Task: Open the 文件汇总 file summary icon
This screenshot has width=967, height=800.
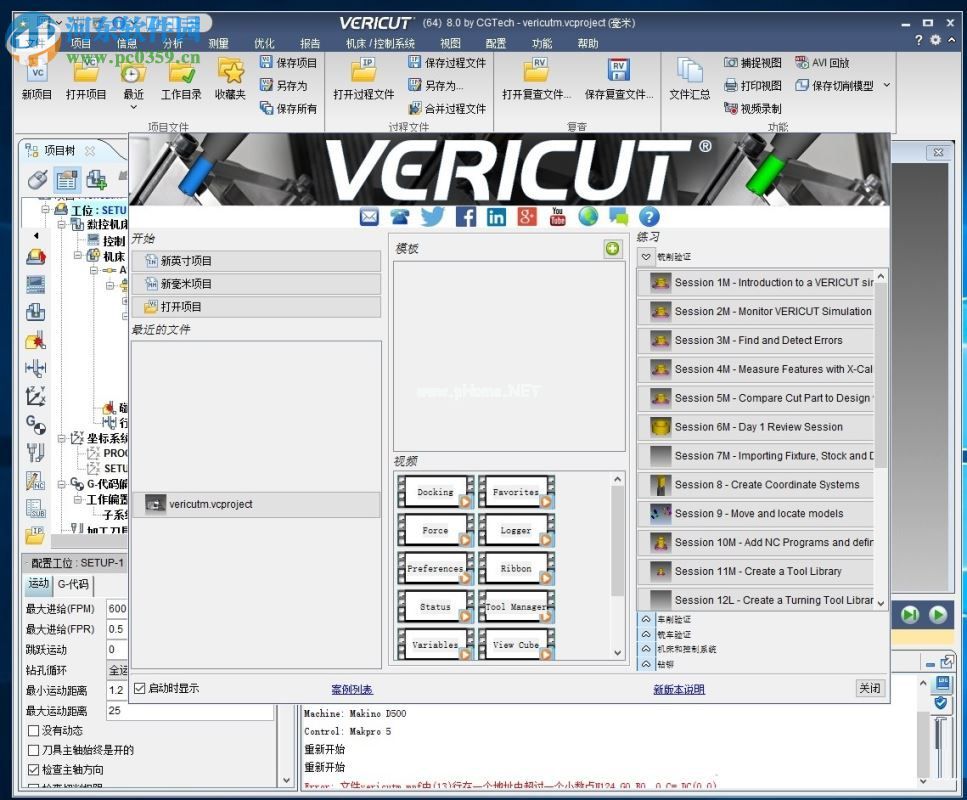Action: (x=689, y=80)
